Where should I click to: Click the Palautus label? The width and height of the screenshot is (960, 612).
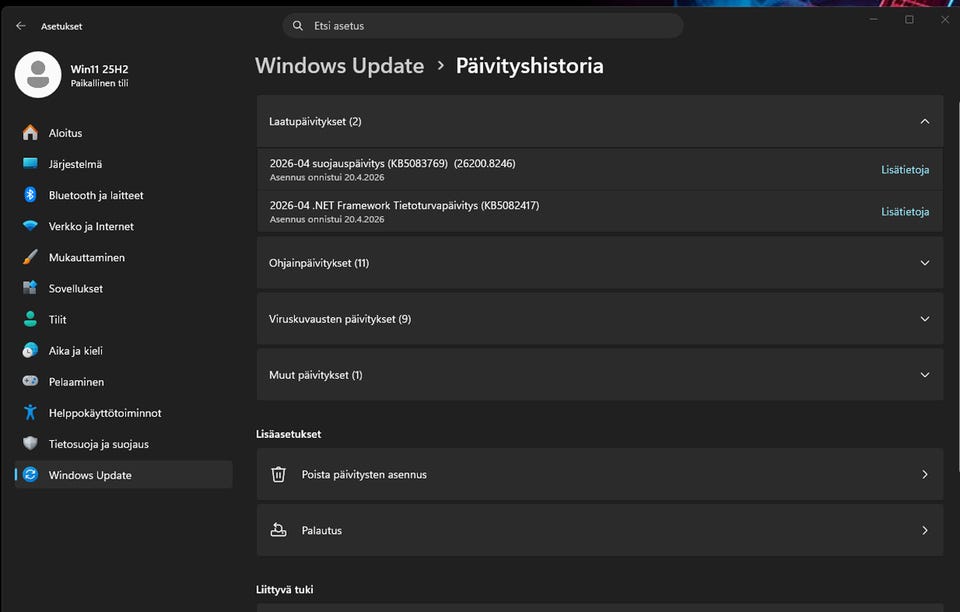tap(321, 531)
